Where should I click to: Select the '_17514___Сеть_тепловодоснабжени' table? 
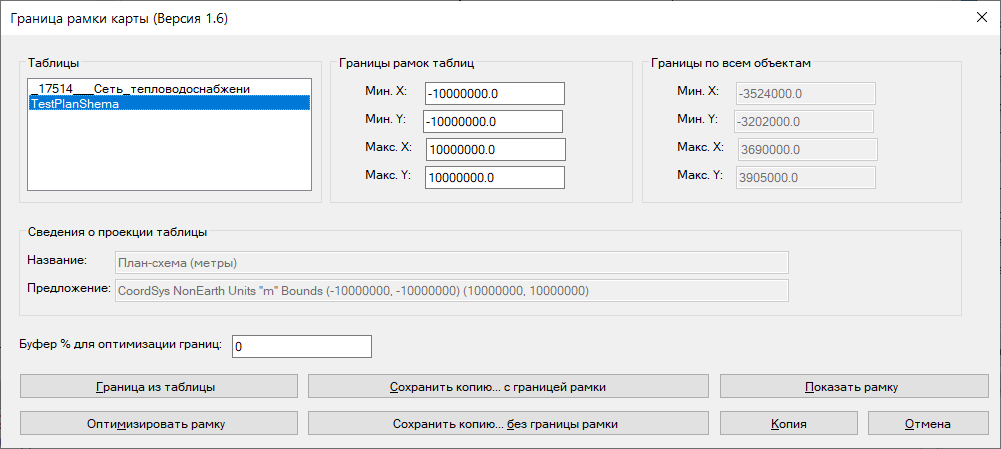pos(140,89)
